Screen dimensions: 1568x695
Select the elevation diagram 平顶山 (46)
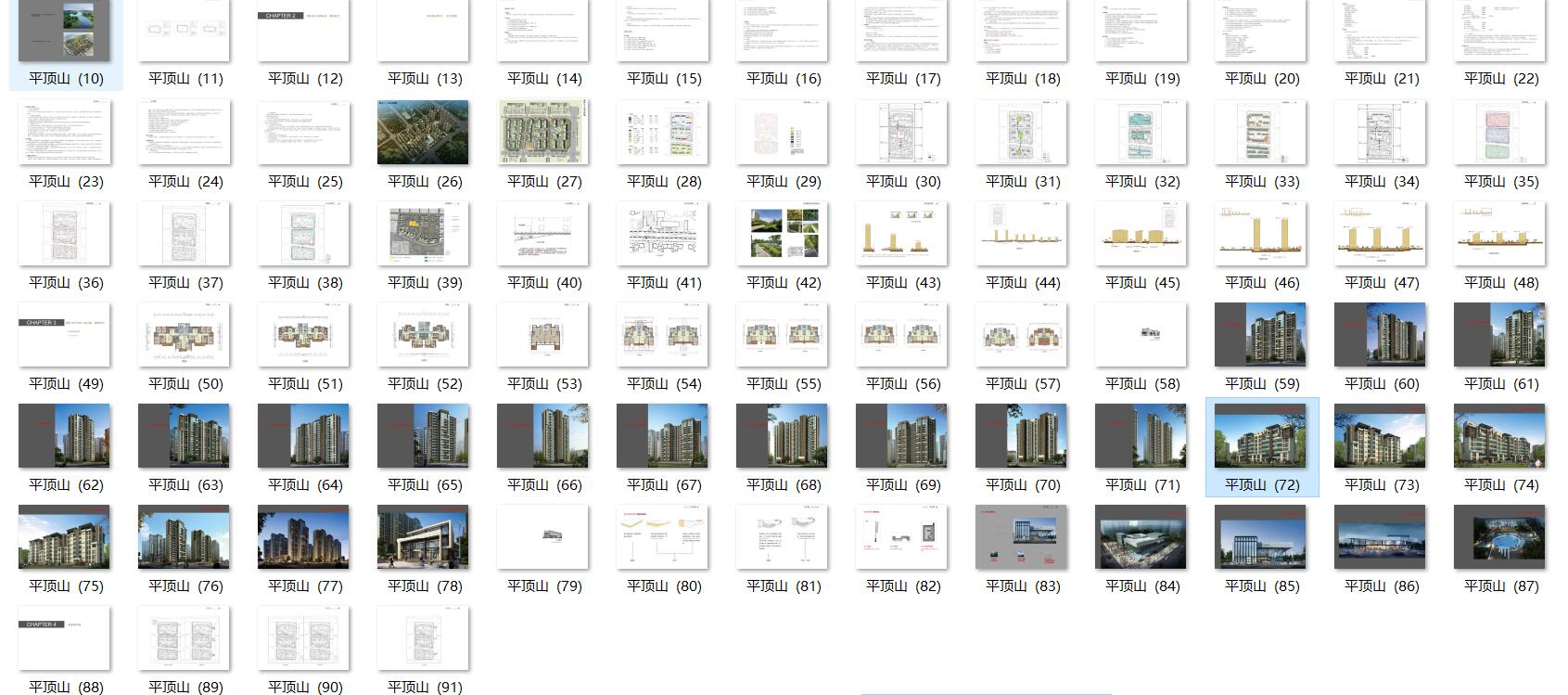click(x=1260, y=234)
